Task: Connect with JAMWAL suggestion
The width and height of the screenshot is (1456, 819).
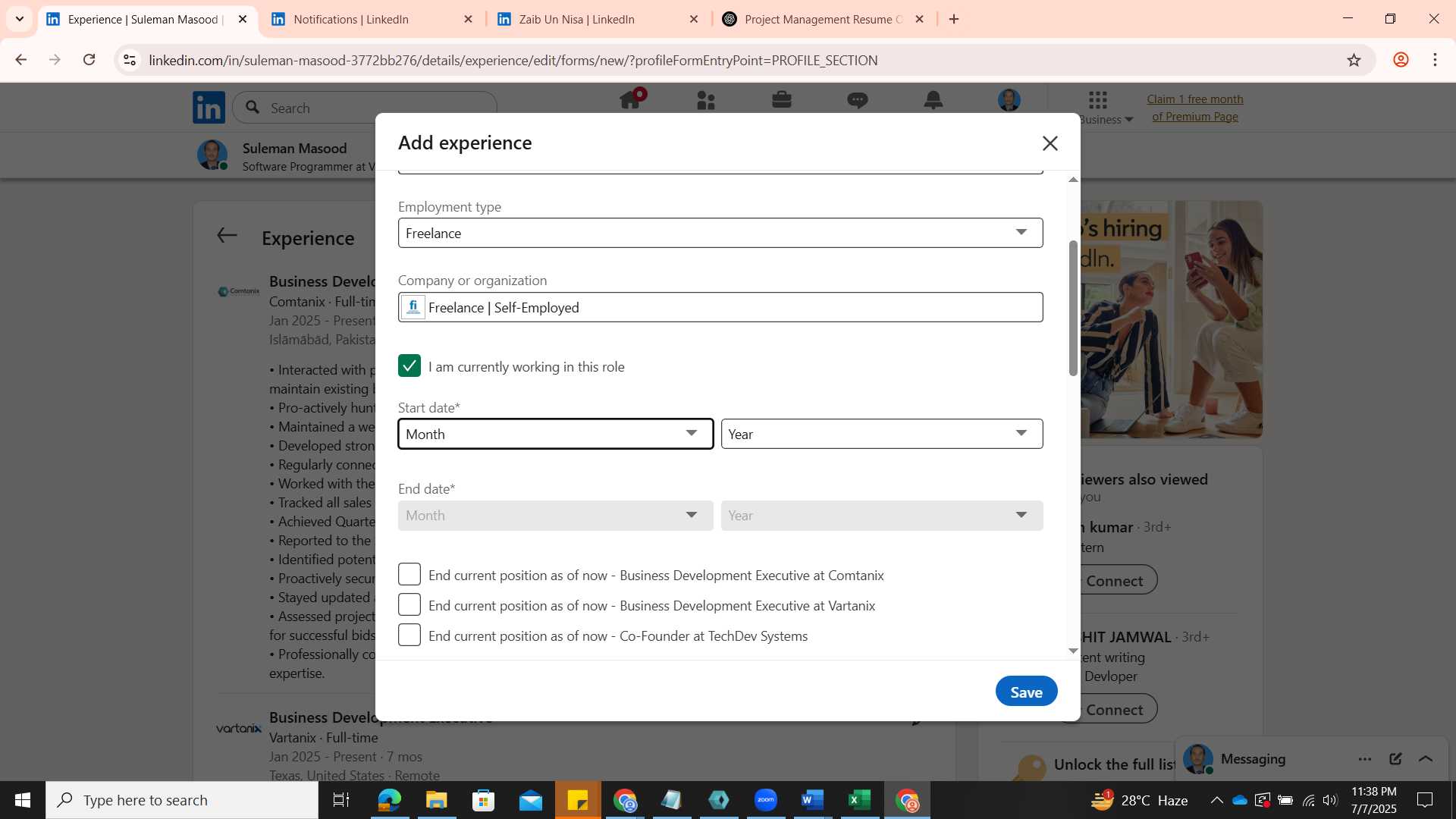Action: click(1114, 709)
